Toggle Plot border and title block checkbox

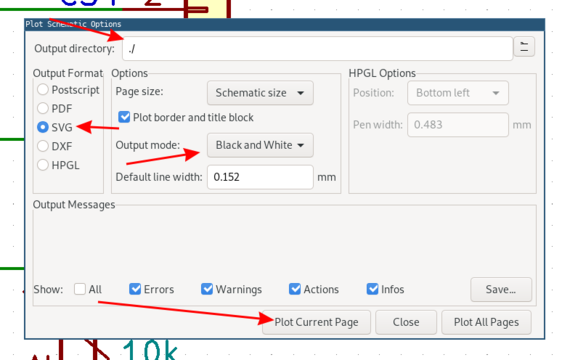(x=124, y=117)
